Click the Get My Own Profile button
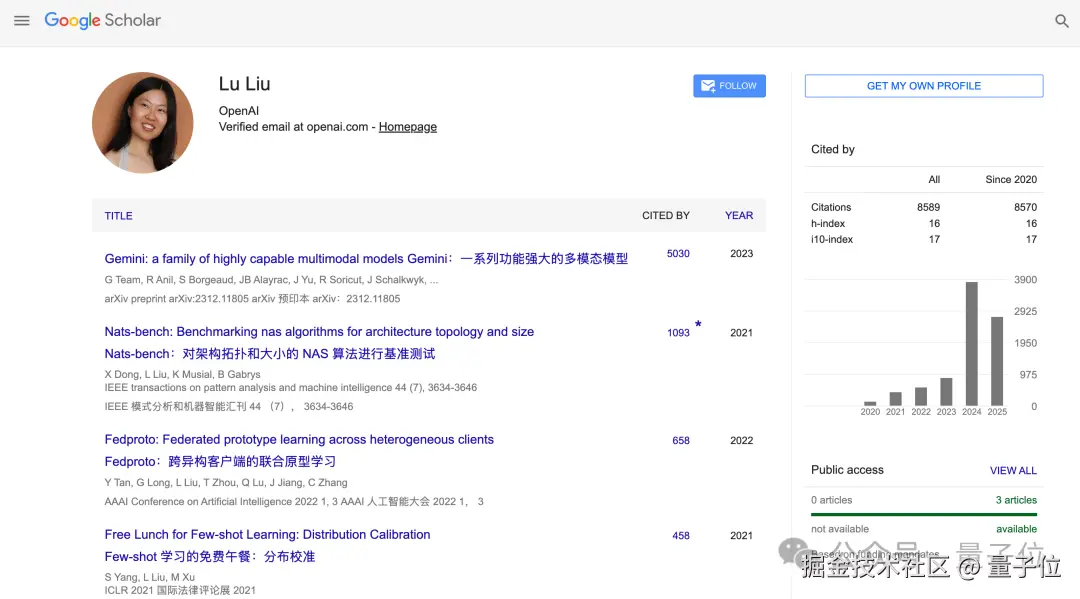This screenshot has height=599, width=1080. tap(924, 86)
